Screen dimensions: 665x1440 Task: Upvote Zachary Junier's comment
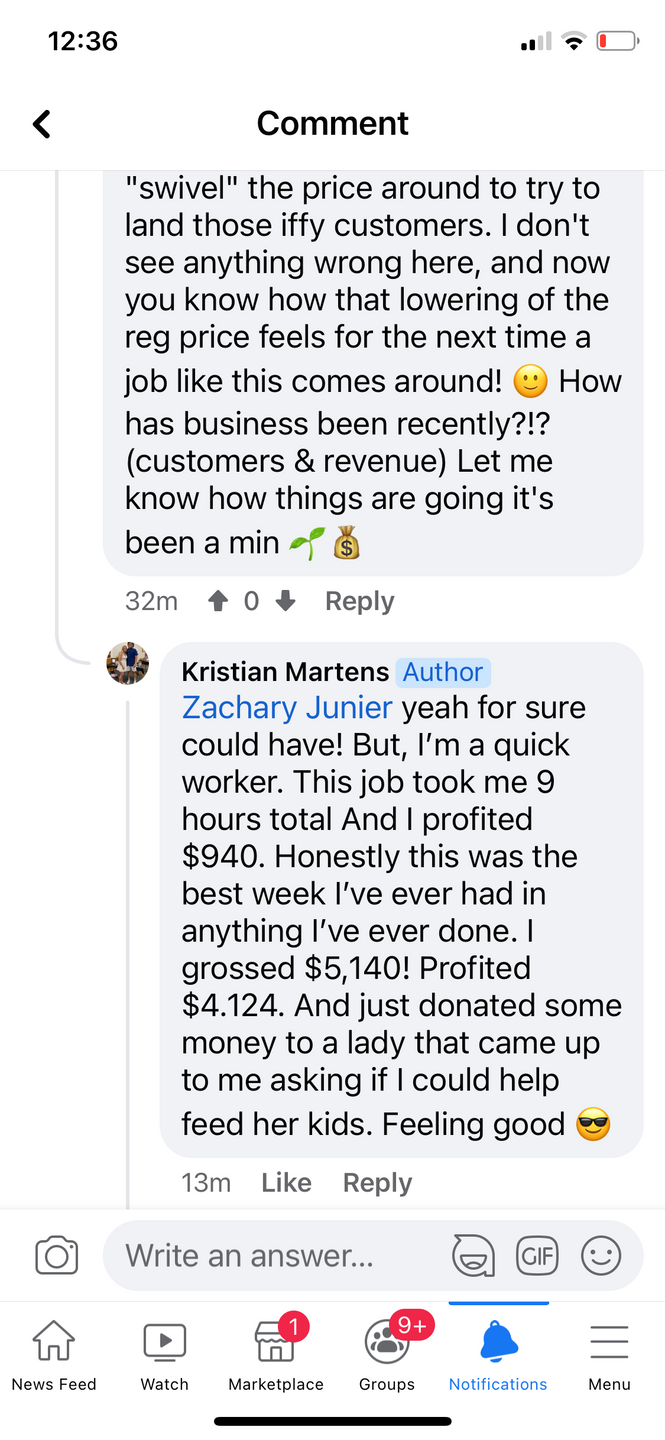tap(217, 601)
